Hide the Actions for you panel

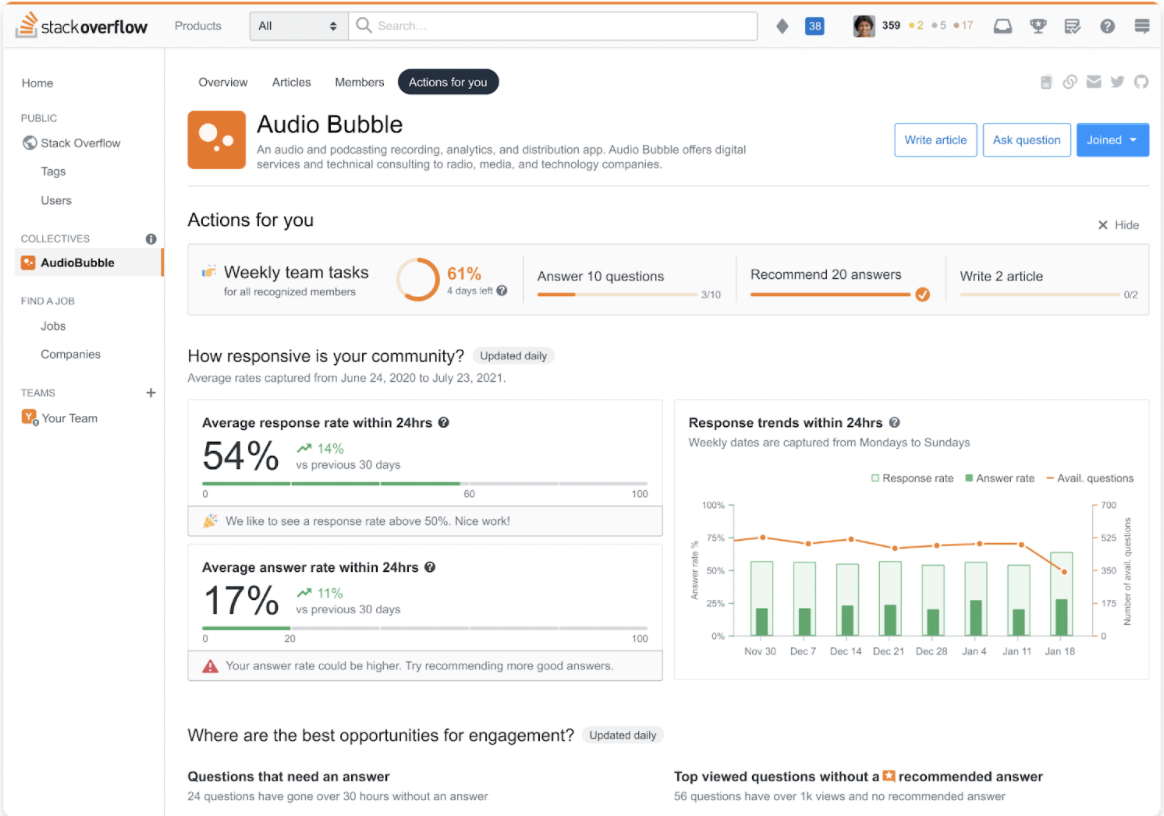tap(1119, 225)
